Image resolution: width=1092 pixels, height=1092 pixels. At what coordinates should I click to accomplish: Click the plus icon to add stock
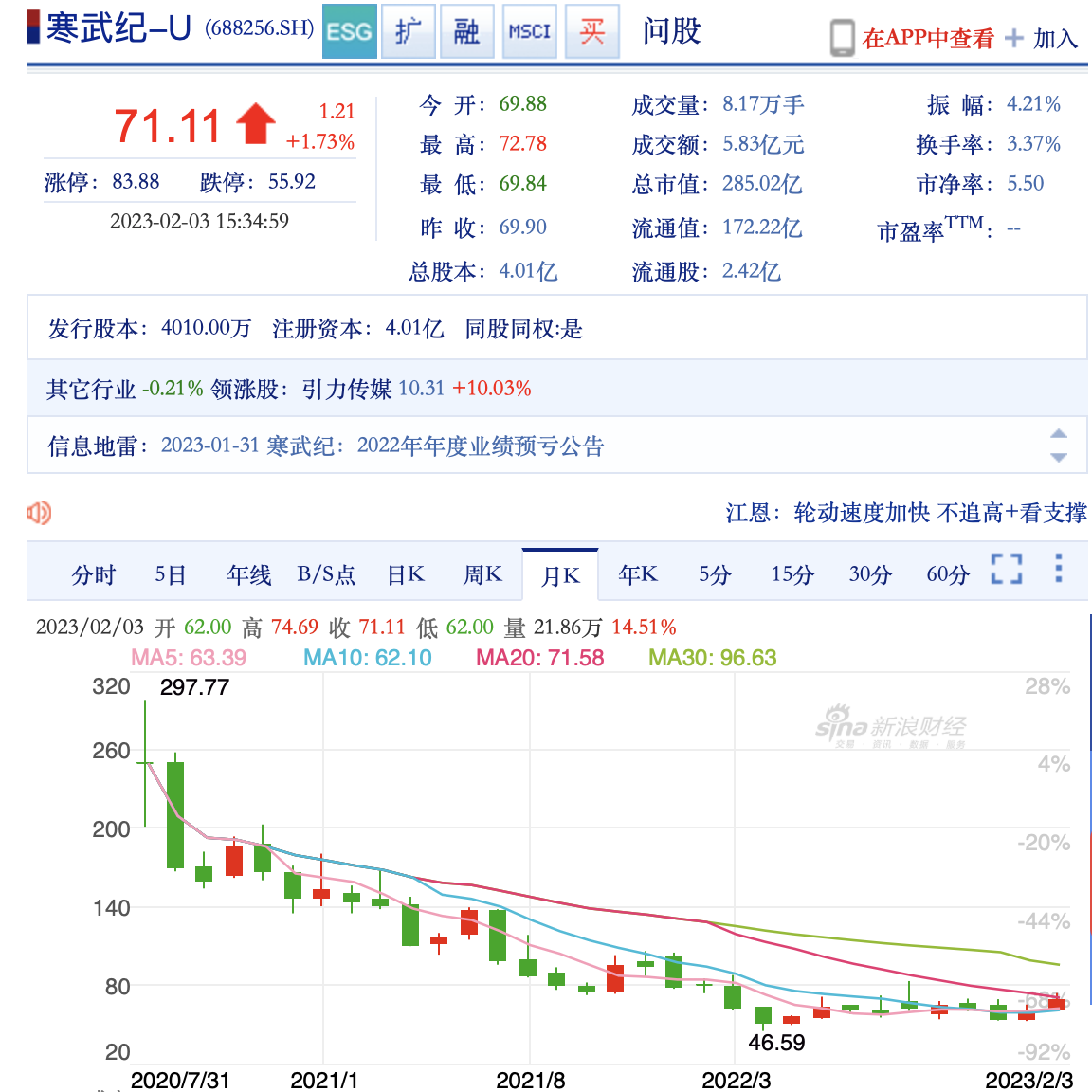1014,38
